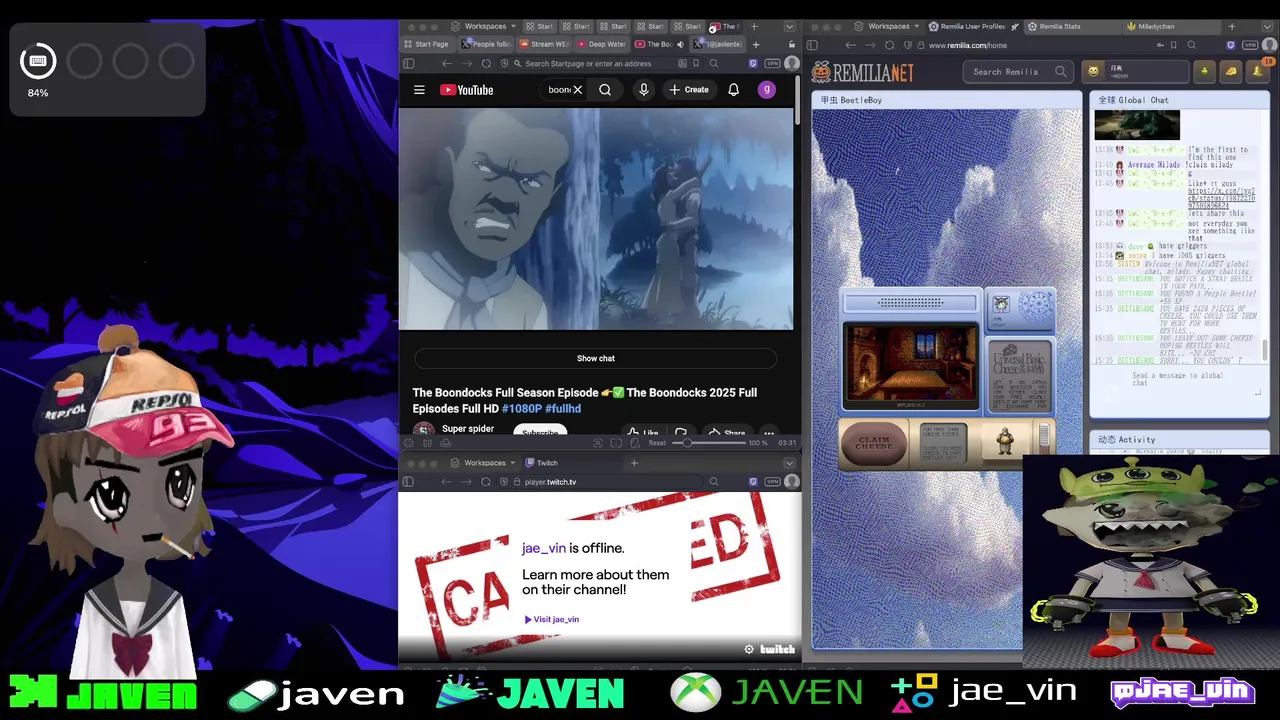
Task: Run YouTube search with magnifier button
Action: [x=605, y=90]
